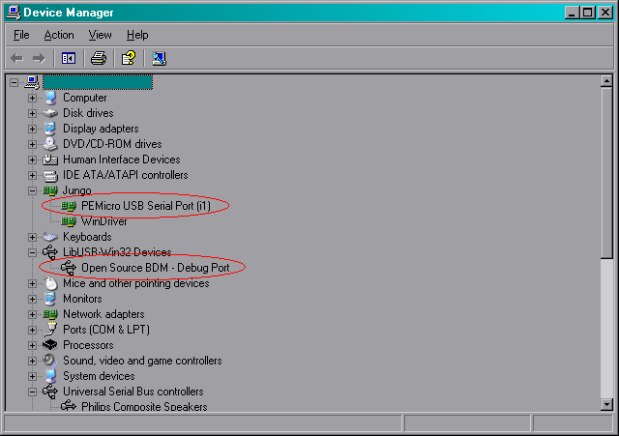Expand the Ports (COM & LPT) category
The width and height of the screenshot is (619, 436).
click(32, 330)
